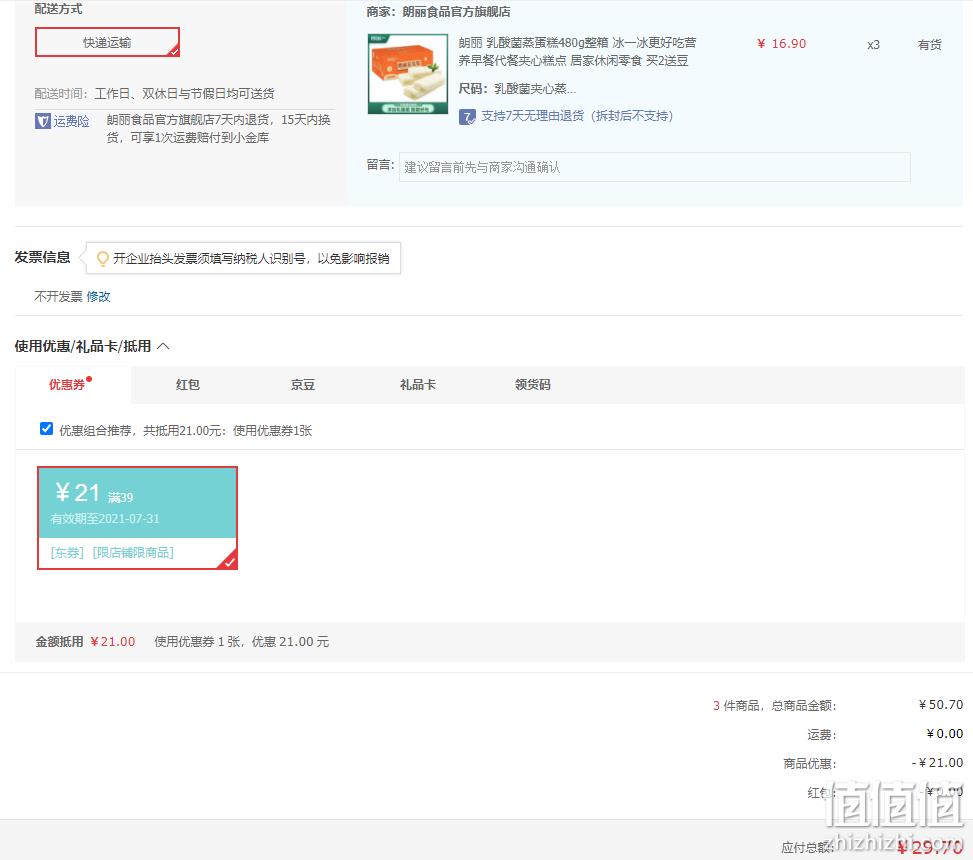Uncheck the 优惠组合推荐 checkbox
This screenshot has width=973, height=860.
point(46,429)
